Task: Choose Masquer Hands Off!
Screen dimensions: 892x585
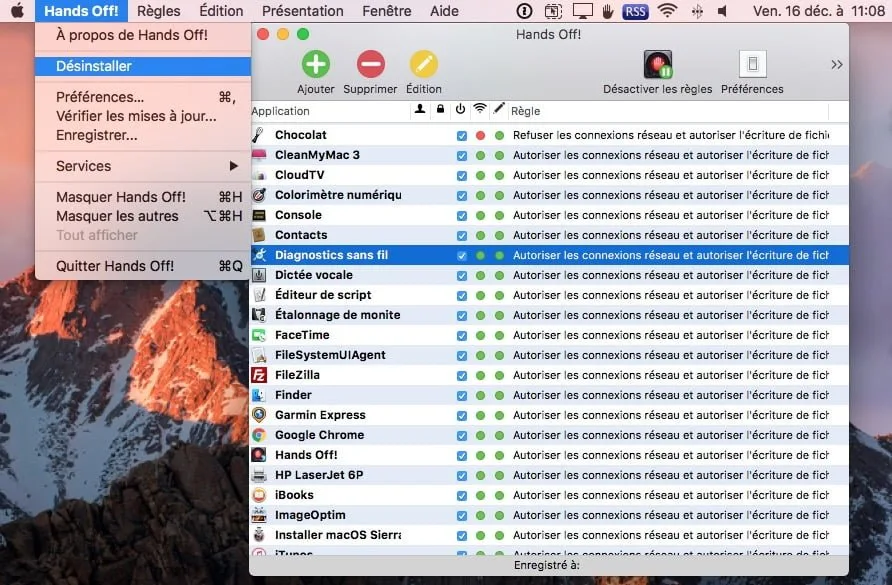Action: [x=143, y=197]
